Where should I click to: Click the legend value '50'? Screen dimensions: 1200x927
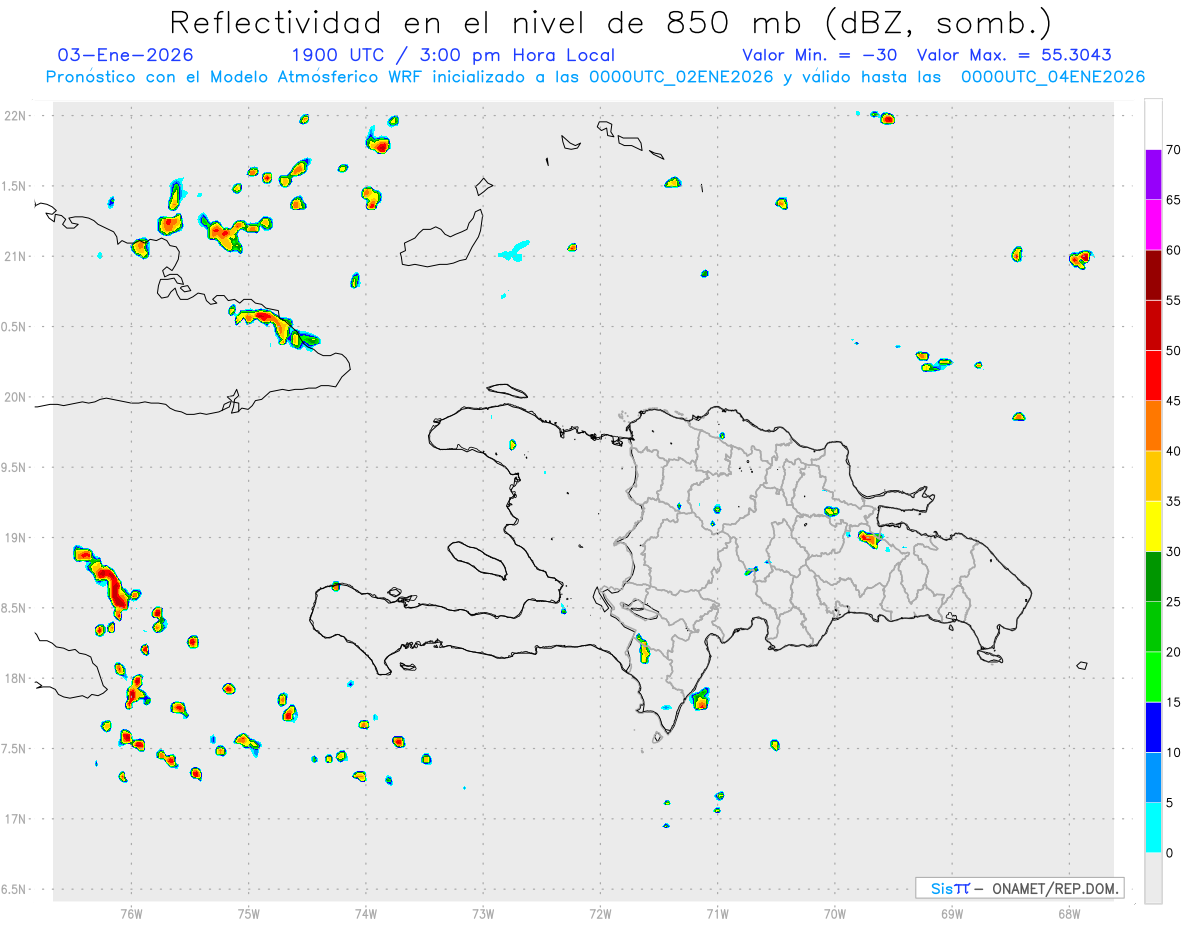pyautogui.click(x=1173, y=351)
